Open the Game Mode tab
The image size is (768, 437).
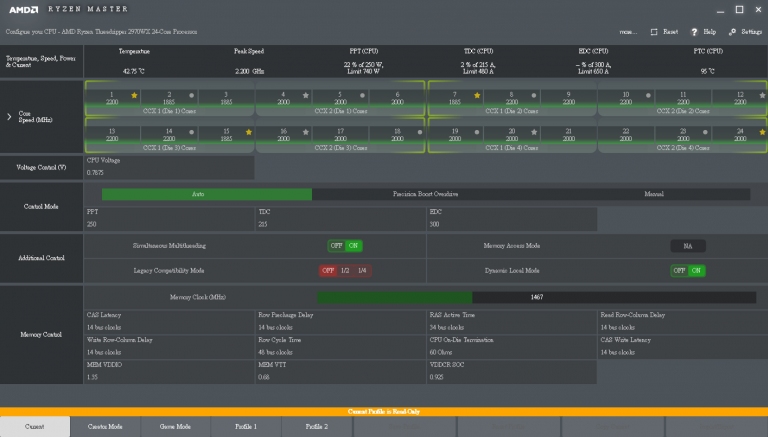click(x=175, y=427)
